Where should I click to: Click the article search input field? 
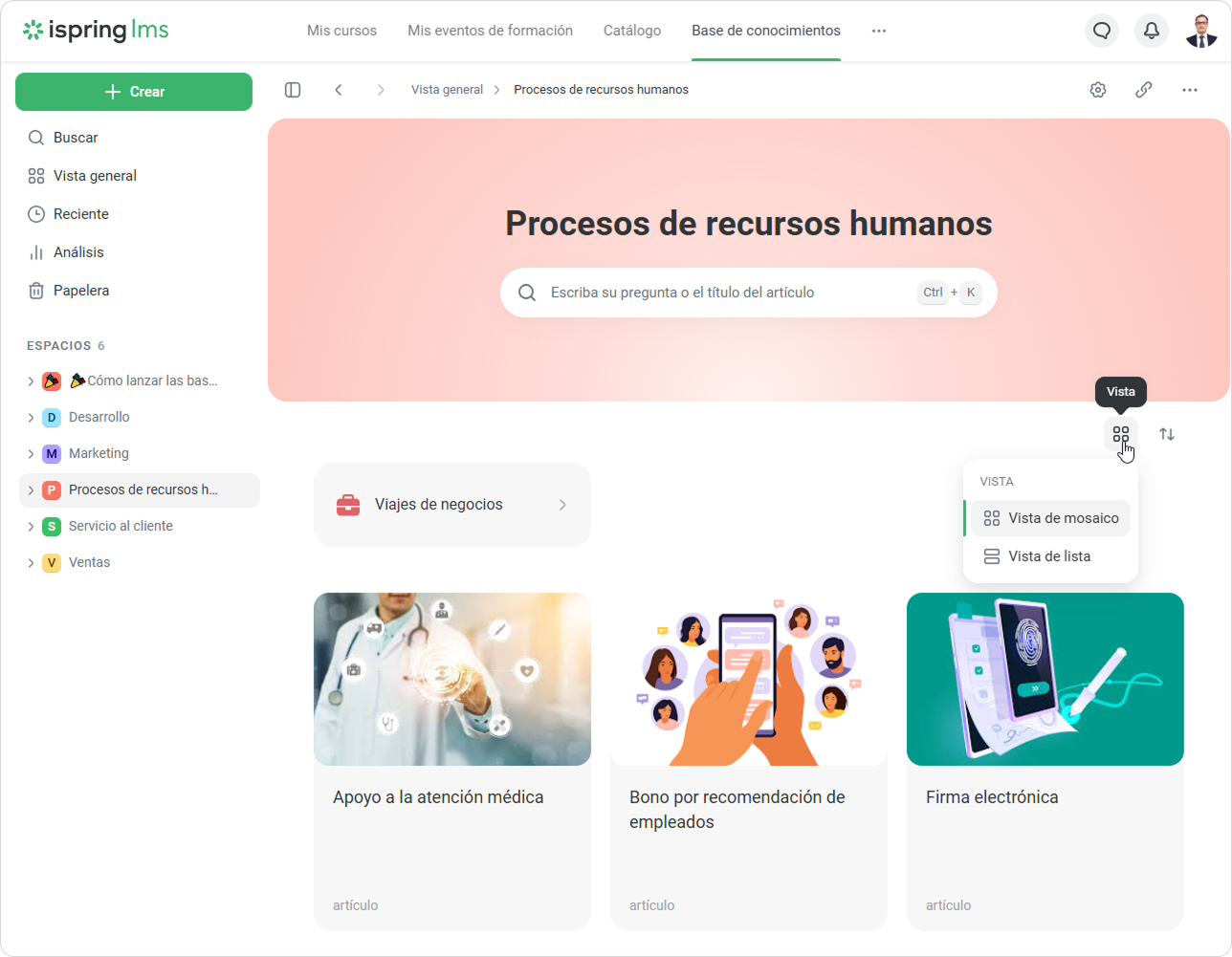pos(727,293)
